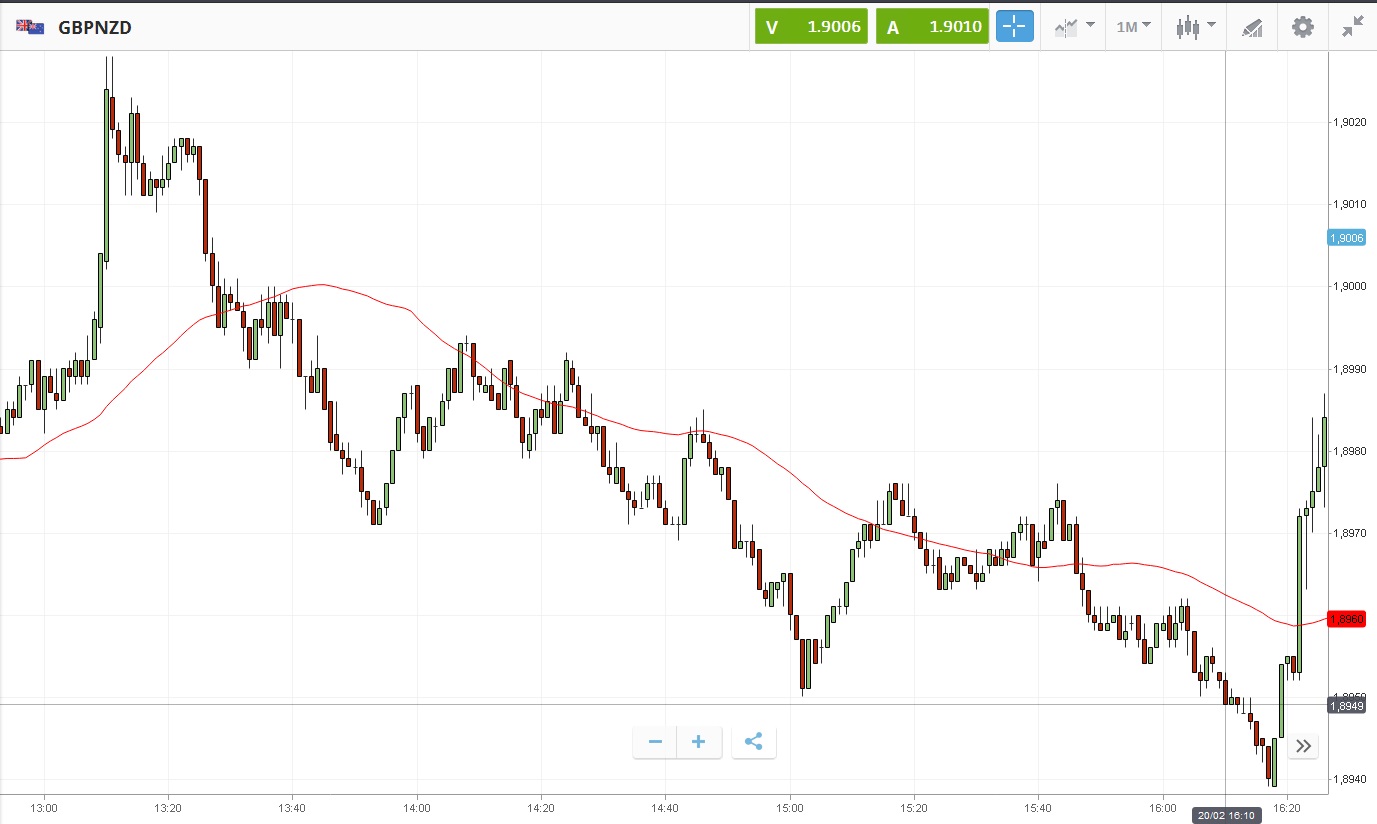Click the 15:40 time axis label
The width and height of the screenshot is (1377, 824).
[x=1038, y=808]
